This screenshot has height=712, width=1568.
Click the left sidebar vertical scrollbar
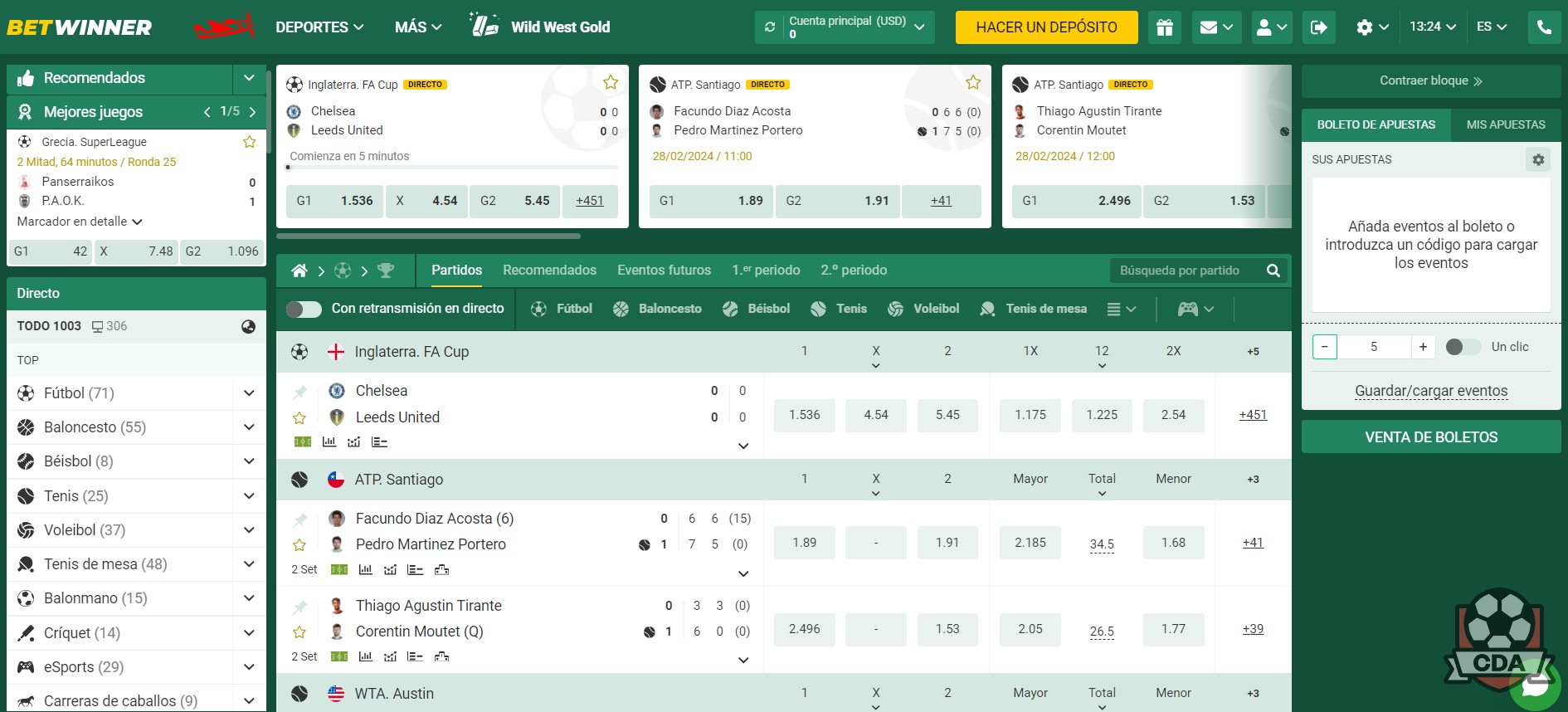[269, 112]
